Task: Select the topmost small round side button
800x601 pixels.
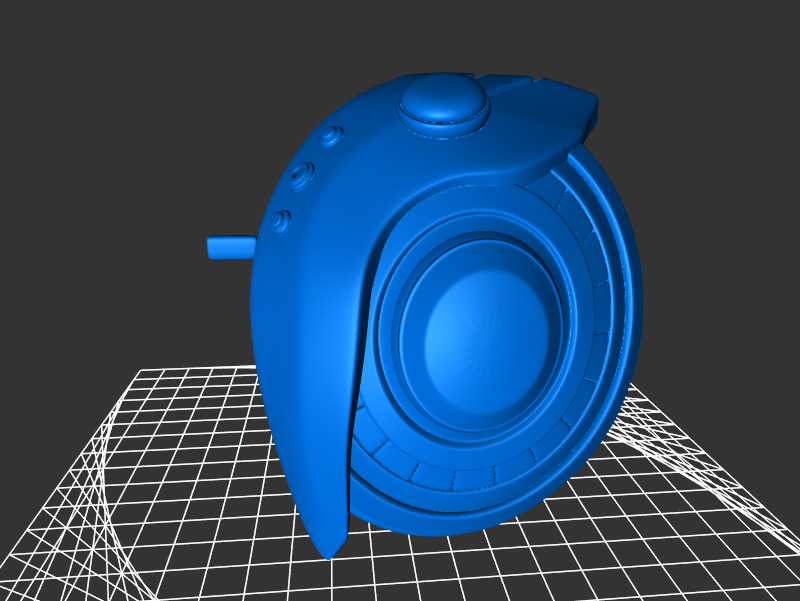Action: pos(333,134)
